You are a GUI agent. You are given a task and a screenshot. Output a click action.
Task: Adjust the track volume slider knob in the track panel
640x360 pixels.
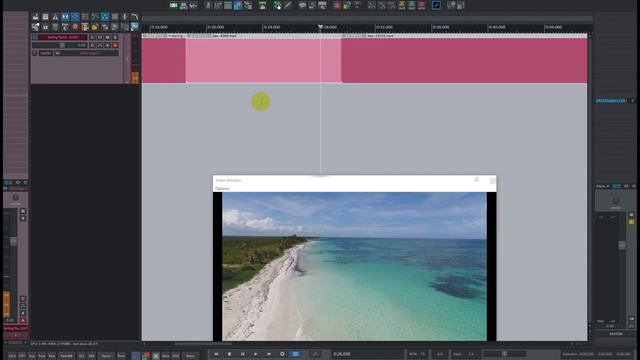click(x=62, y=45)
